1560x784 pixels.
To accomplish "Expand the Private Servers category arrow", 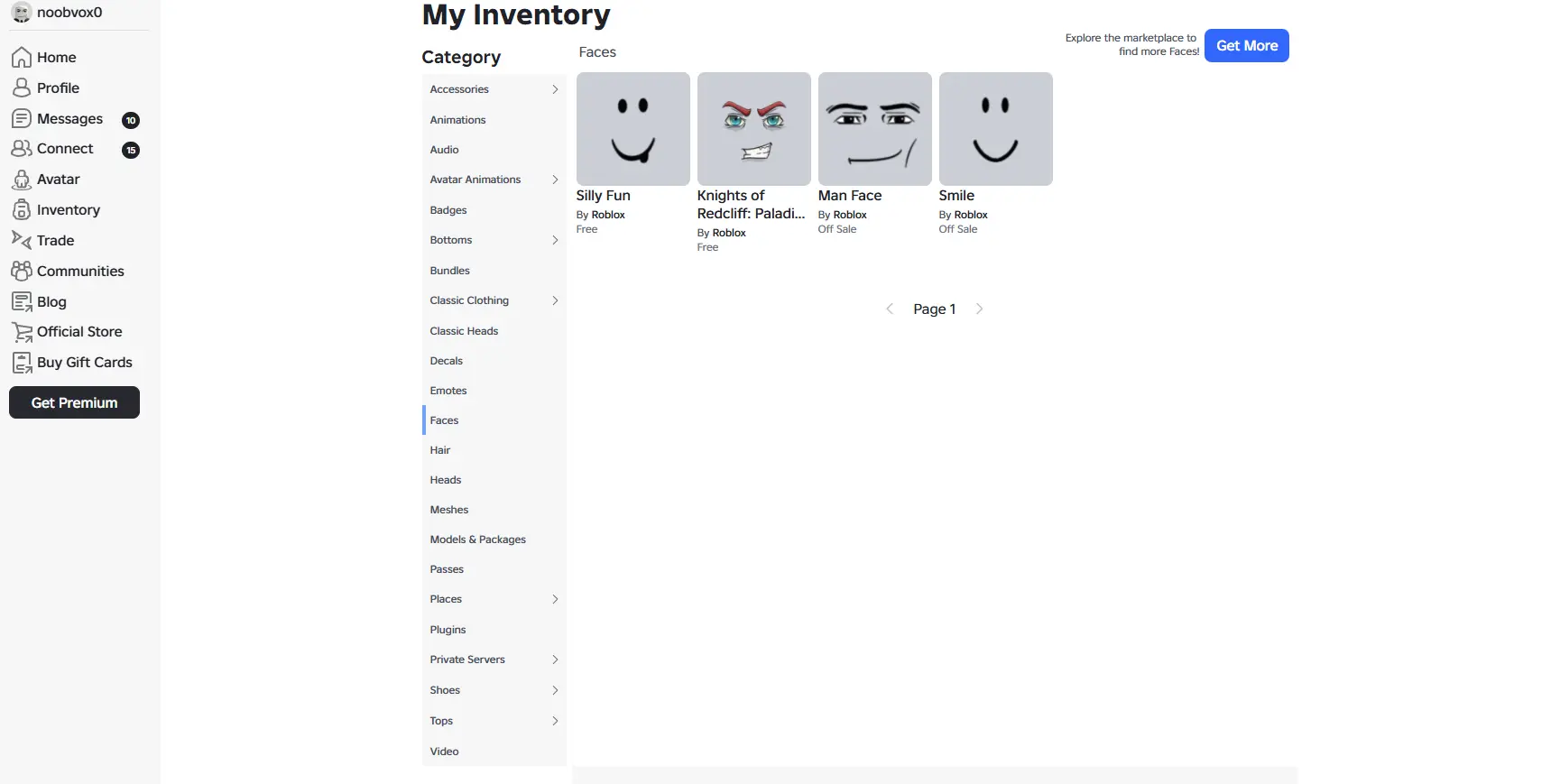I will pos(555,659).
